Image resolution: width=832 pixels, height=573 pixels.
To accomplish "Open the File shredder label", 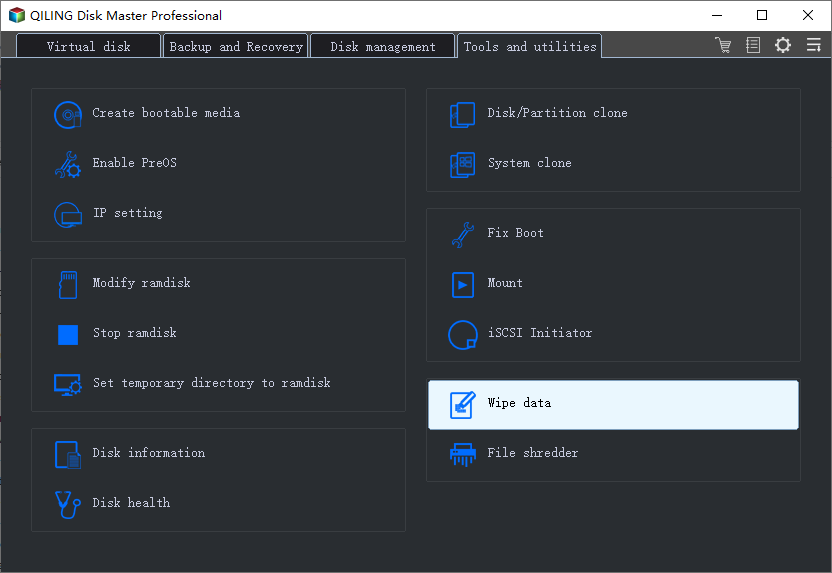I will point(533,453).
